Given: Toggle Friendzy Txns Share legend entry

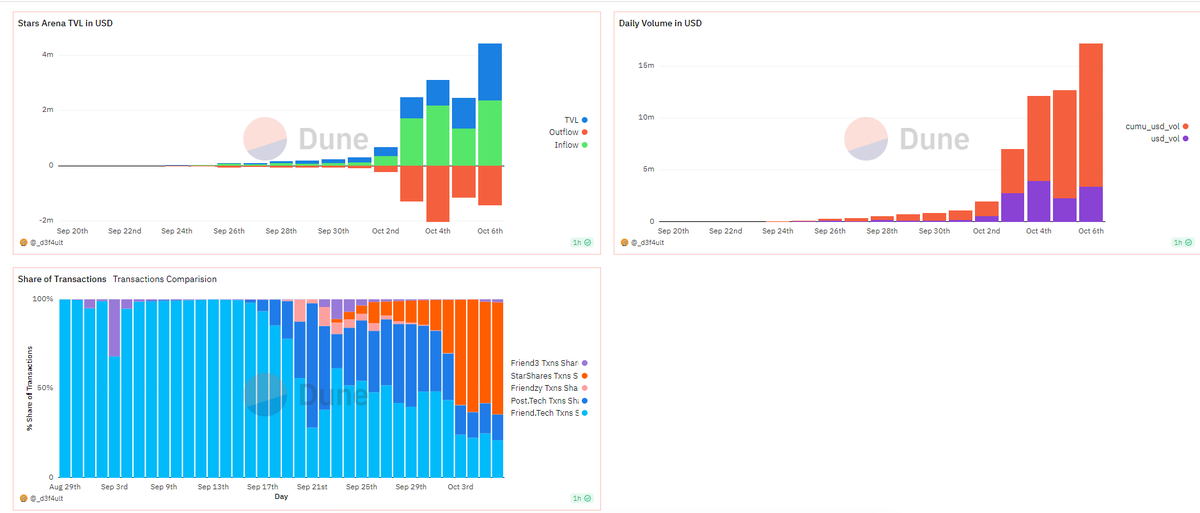Looking at the screenshot, I should [x=549, y=387].
